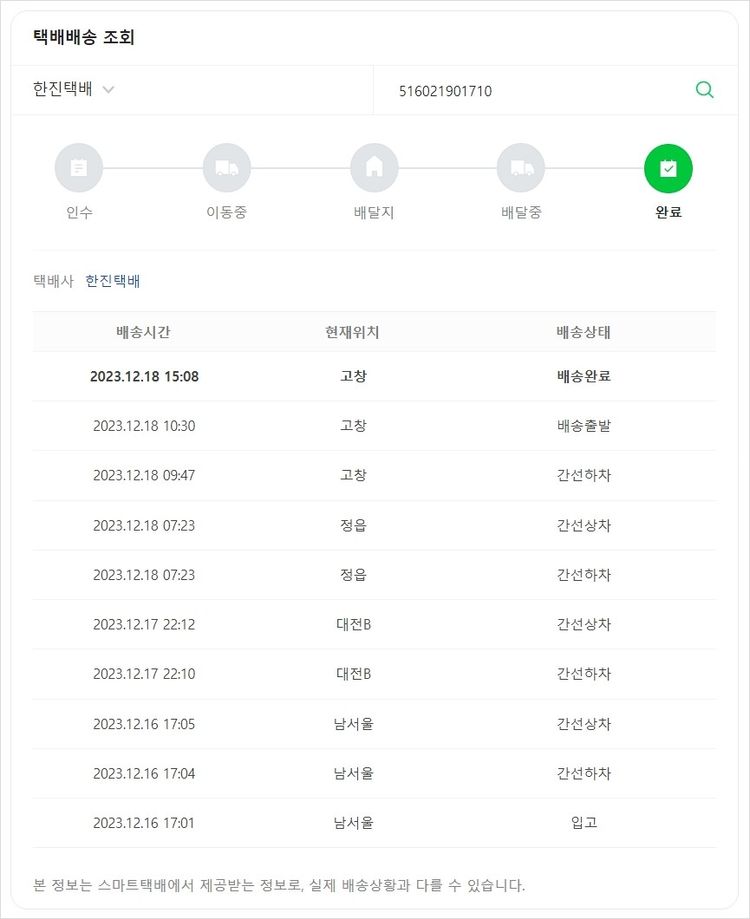Click the 인수 pickup step icon
This screenshot has height=919, width=750.
click(79, 168)
